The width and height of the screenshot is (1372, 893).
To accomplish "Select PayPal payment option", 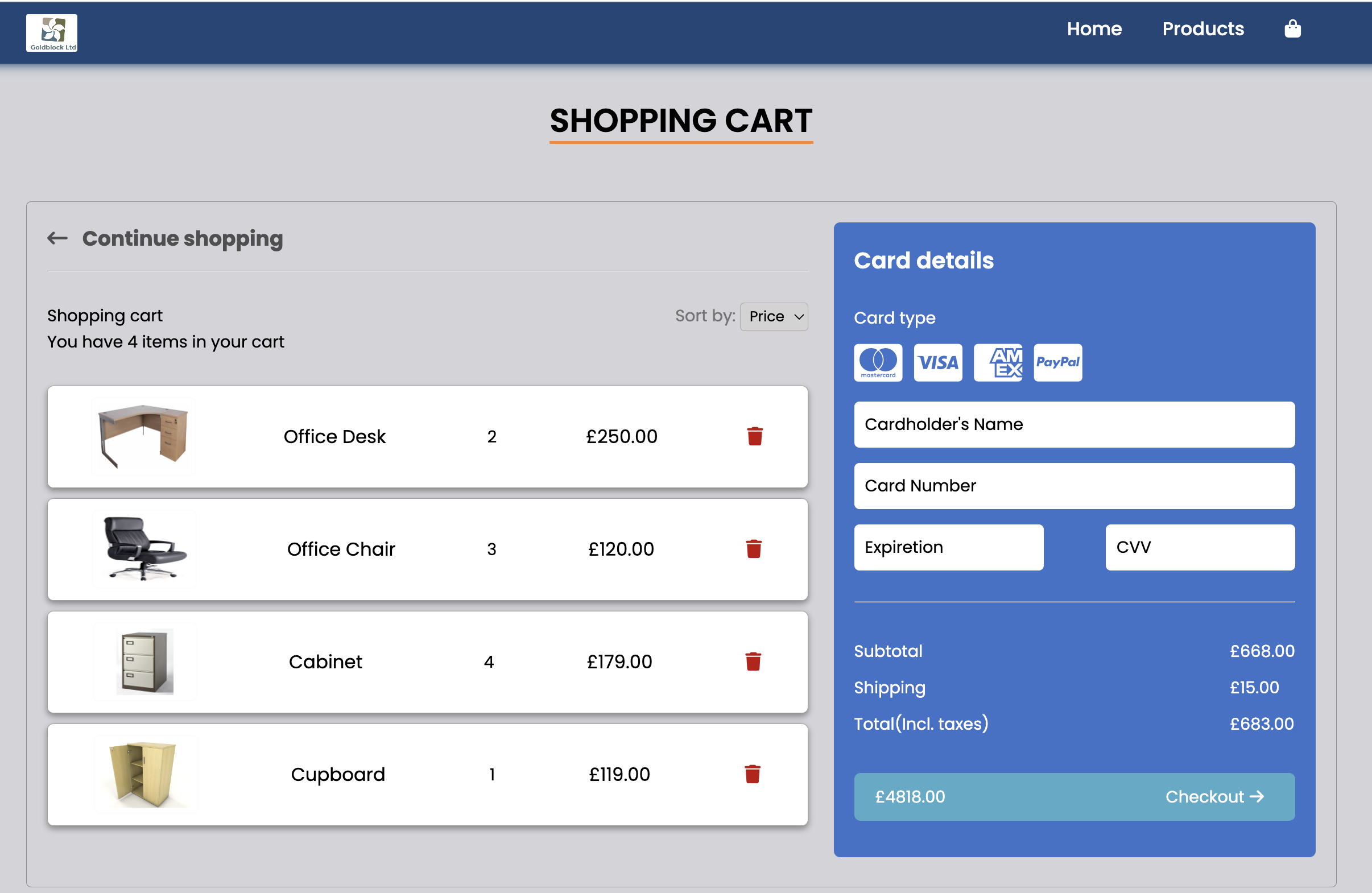I will click(1058, 363).
